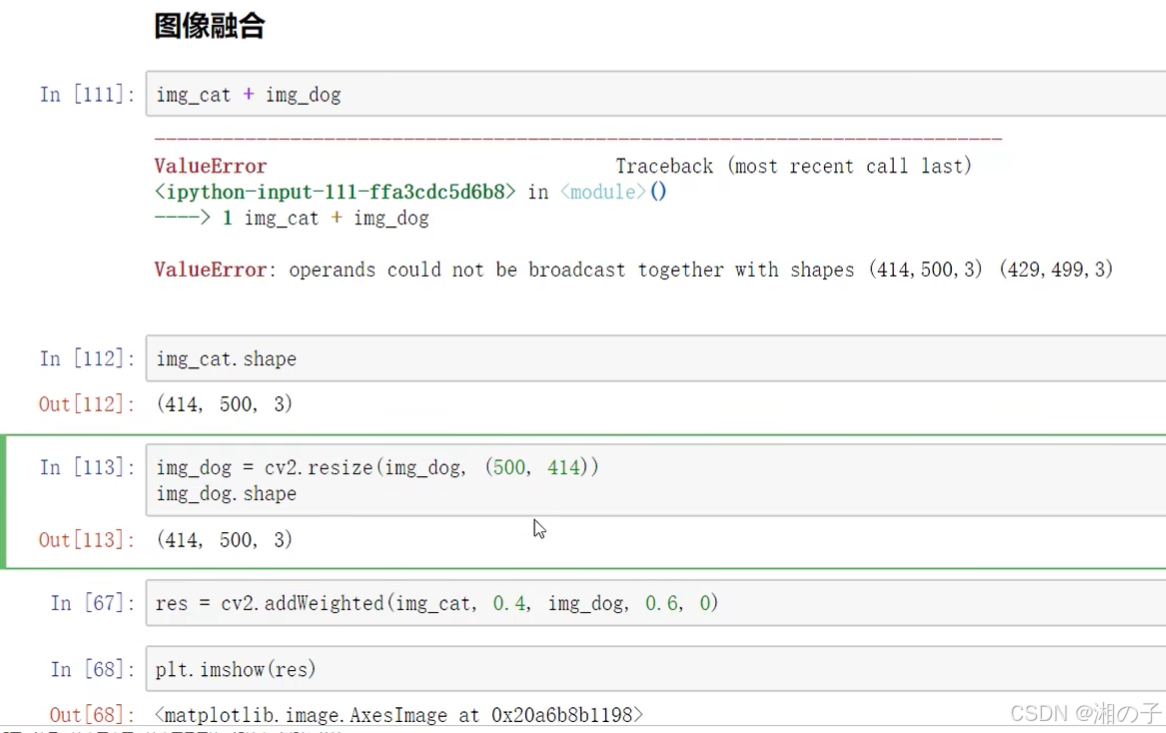Click the In [112]: prompt label
1166x733 pixels.
(87, 358)
